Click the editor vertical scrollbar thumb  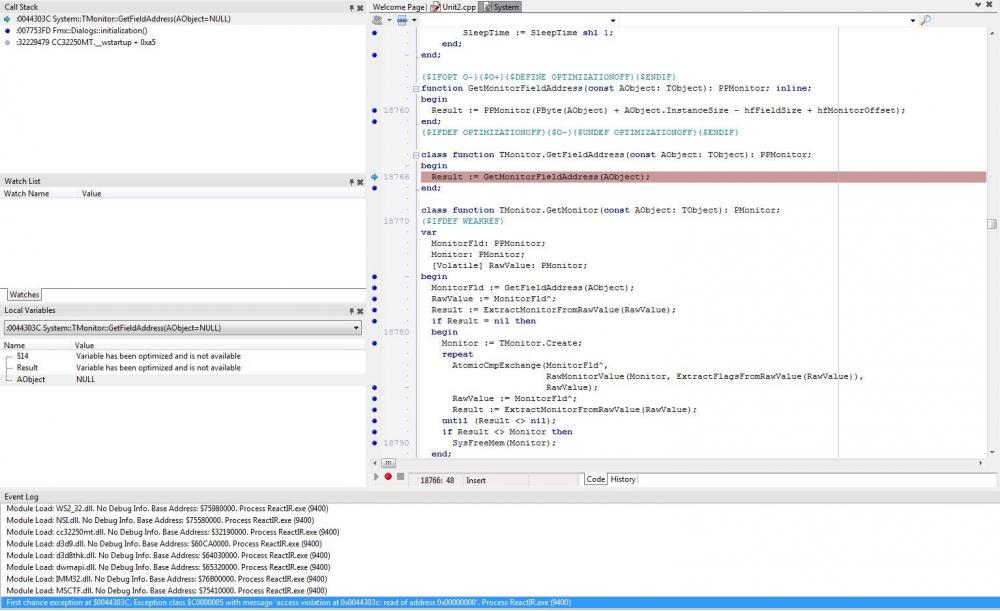(x=992, y=224)
